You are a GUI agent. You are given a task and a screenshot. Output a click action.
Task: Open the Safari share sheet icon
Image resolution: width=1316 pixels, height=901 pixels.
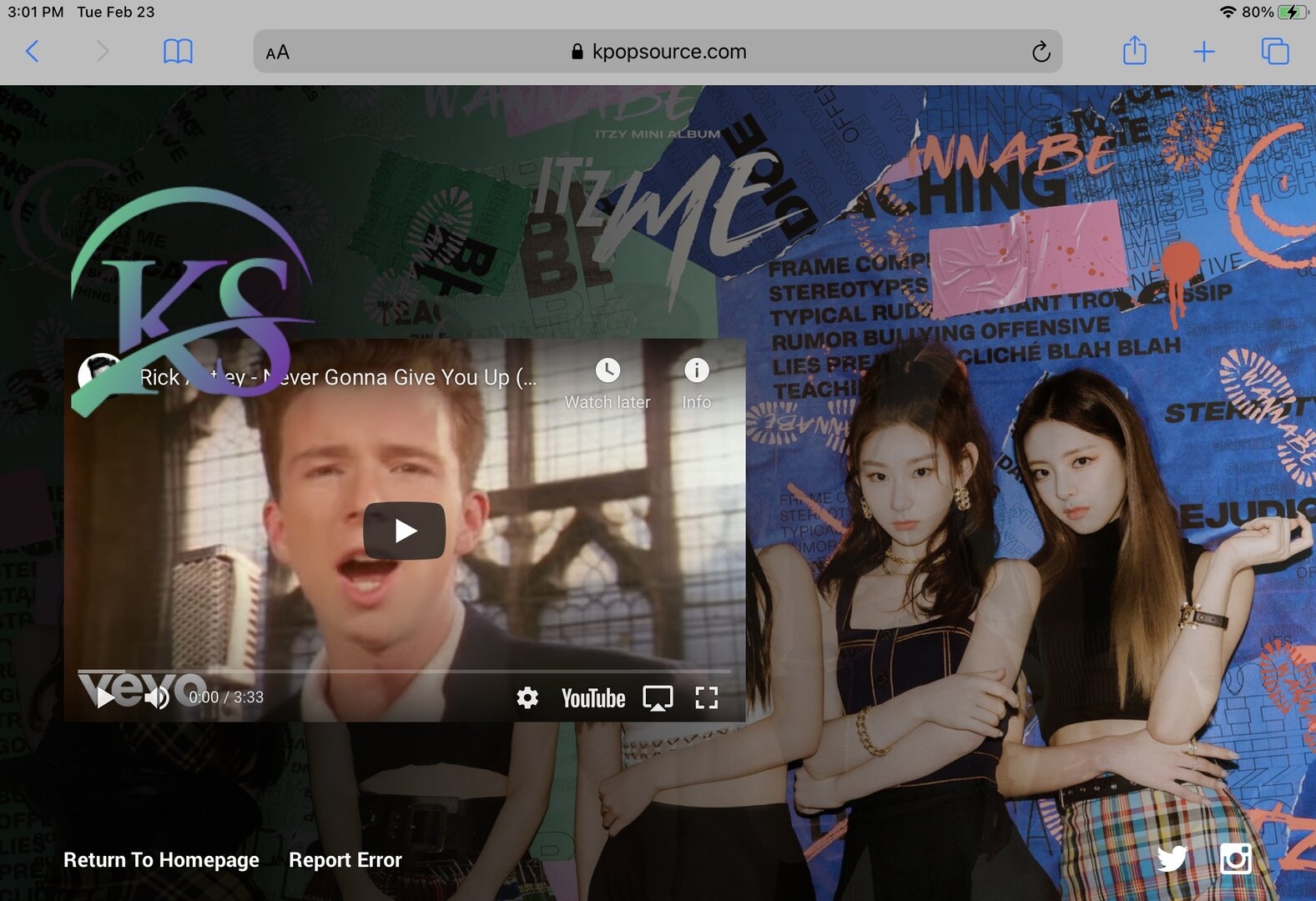pyautogui.click(x=1134, y=51)
